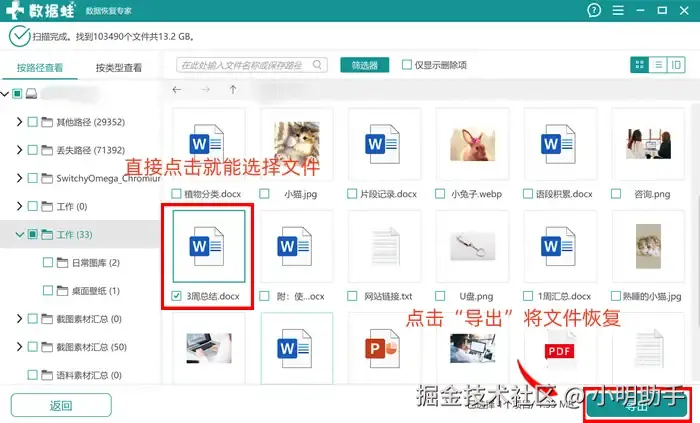Switch to the 按路径查看 tab

point(40,68)
